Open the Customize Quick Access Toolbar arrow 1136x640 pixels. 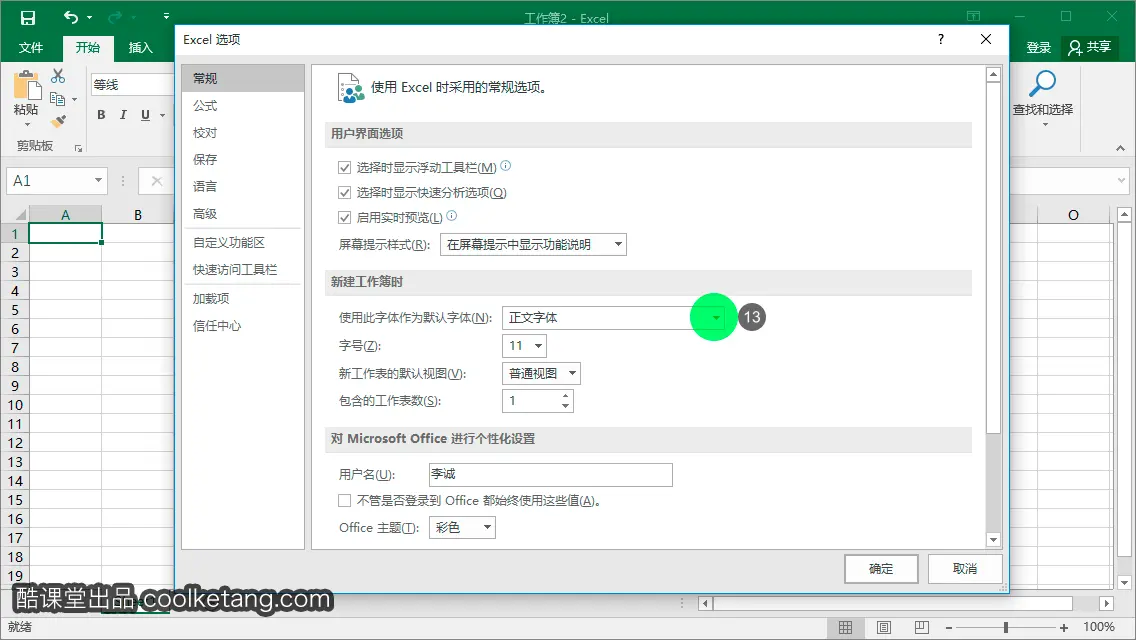[x=166, y=16]
